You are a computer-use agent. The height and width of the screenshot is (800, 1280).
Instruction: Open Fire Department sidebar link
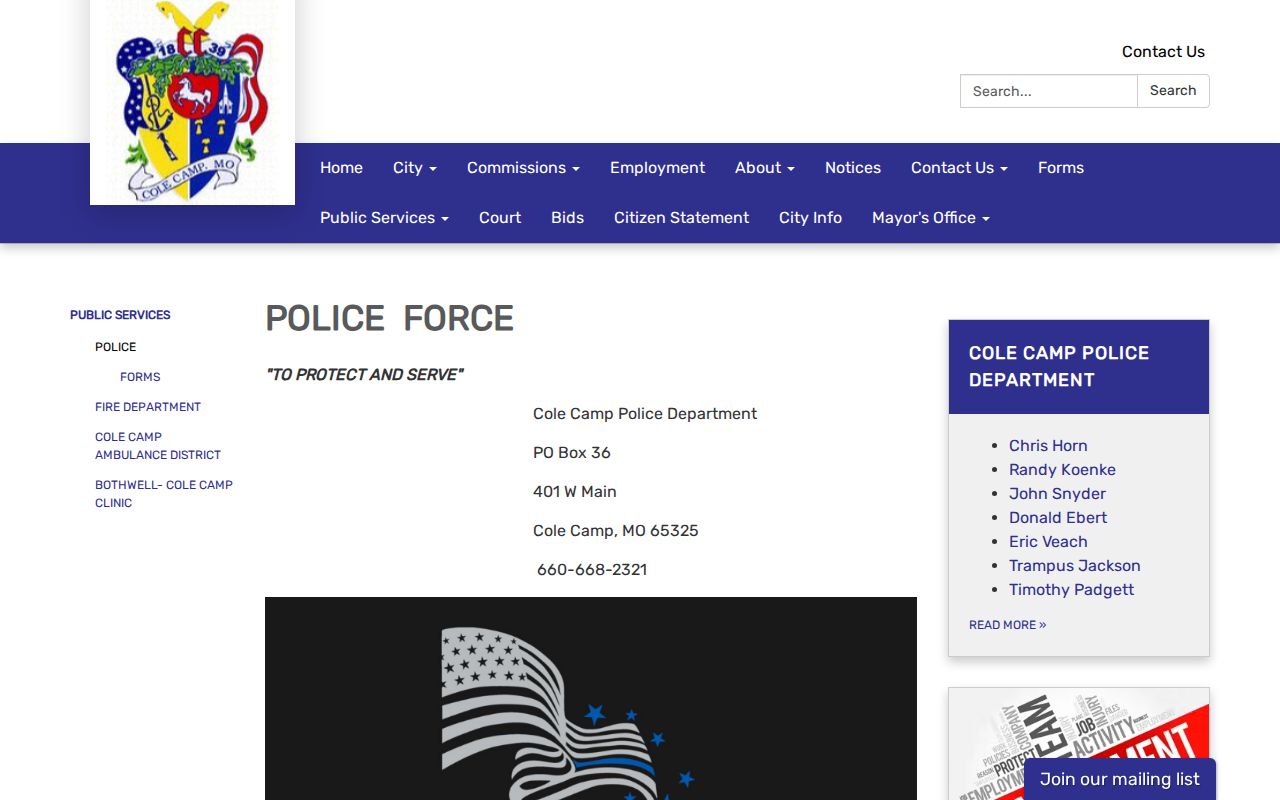tap(148, 407)
